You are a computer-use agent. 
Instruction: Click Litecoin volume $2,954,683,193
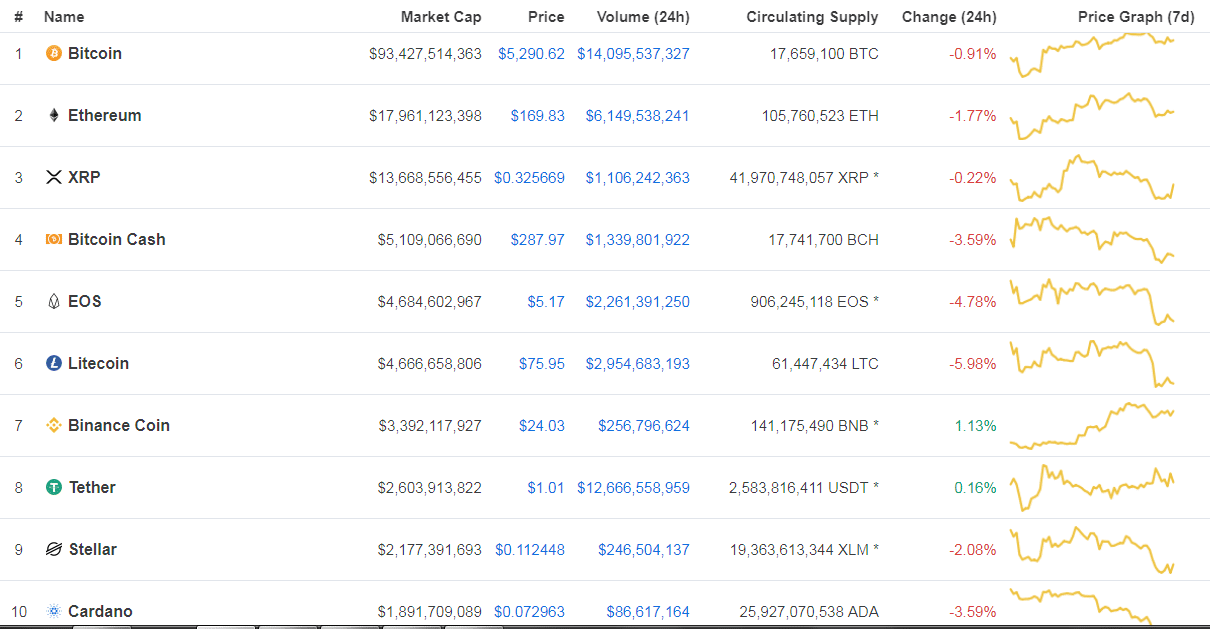coord(638,363)
